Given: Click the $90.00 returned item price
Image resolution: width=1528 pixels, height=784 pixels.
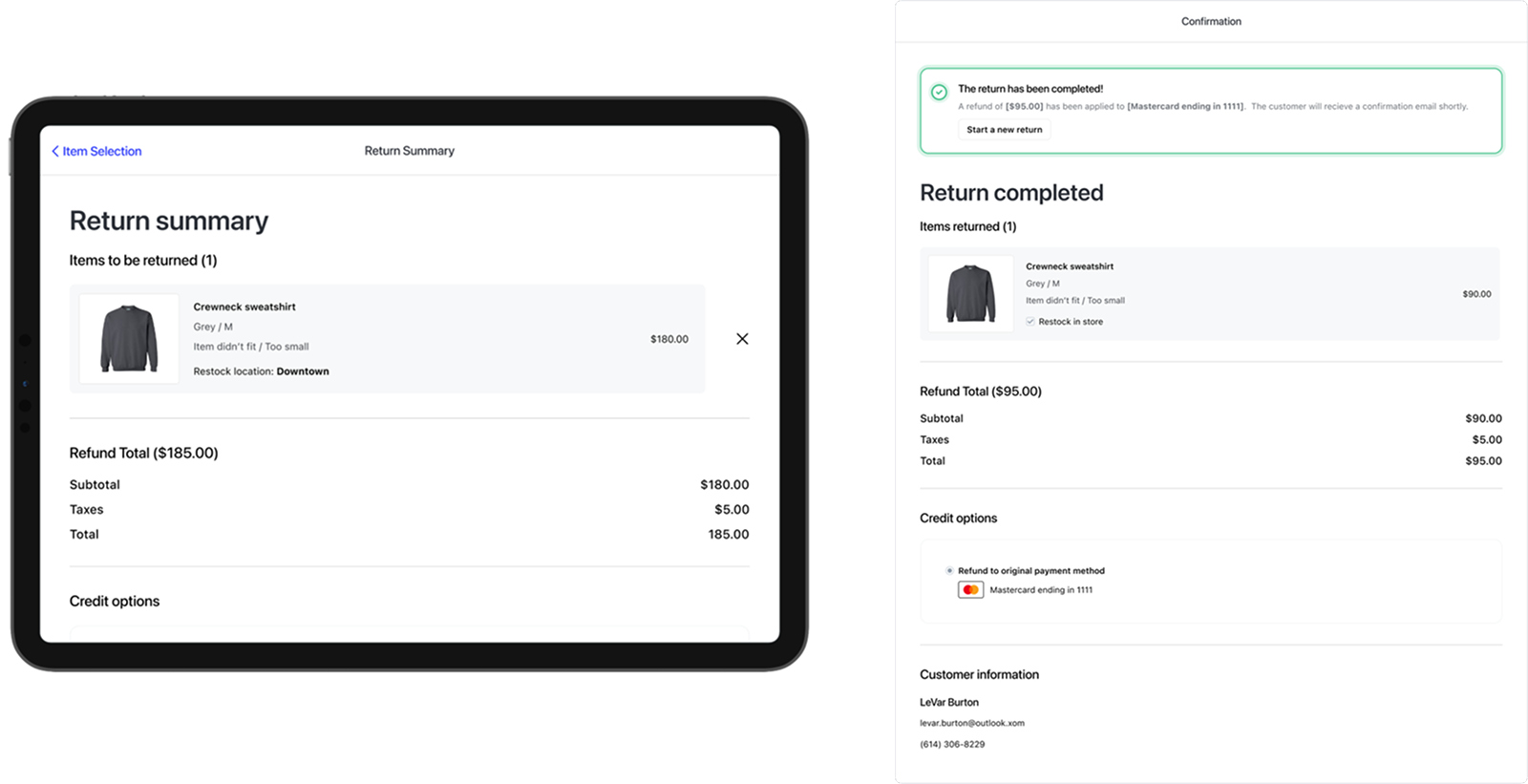Looking at the screenshot, I should [1476, 294].
